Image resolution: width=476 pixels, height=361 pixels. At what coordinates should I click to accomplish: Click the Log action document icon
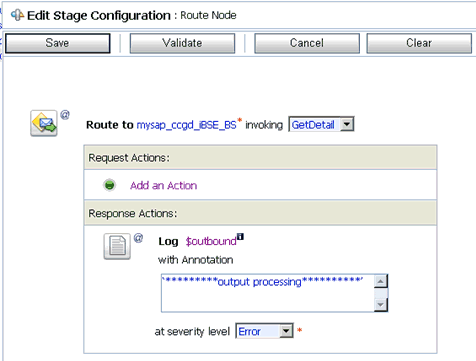tap(117, 246)
